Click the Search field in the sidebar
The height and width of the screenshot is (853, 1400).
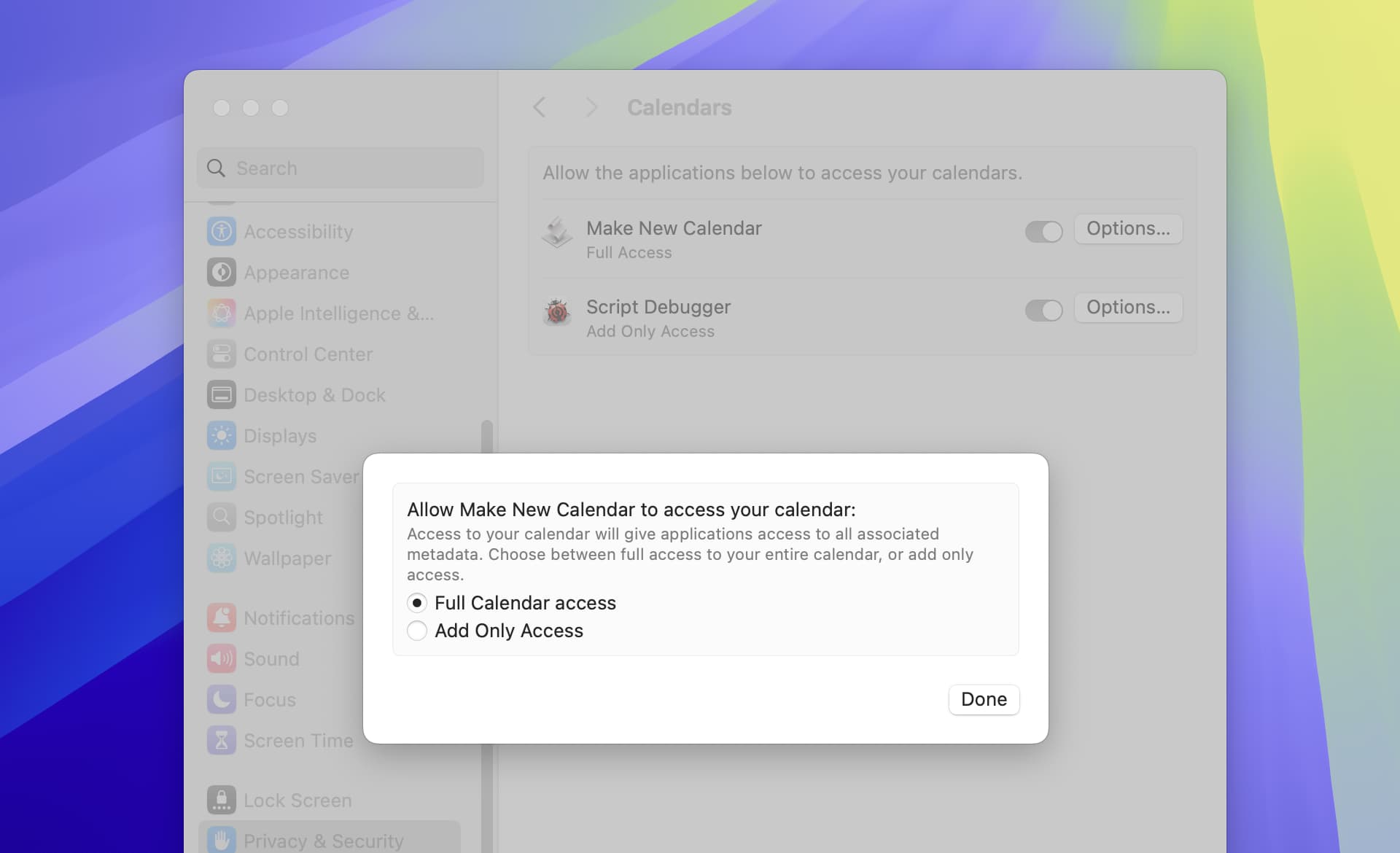341,168
